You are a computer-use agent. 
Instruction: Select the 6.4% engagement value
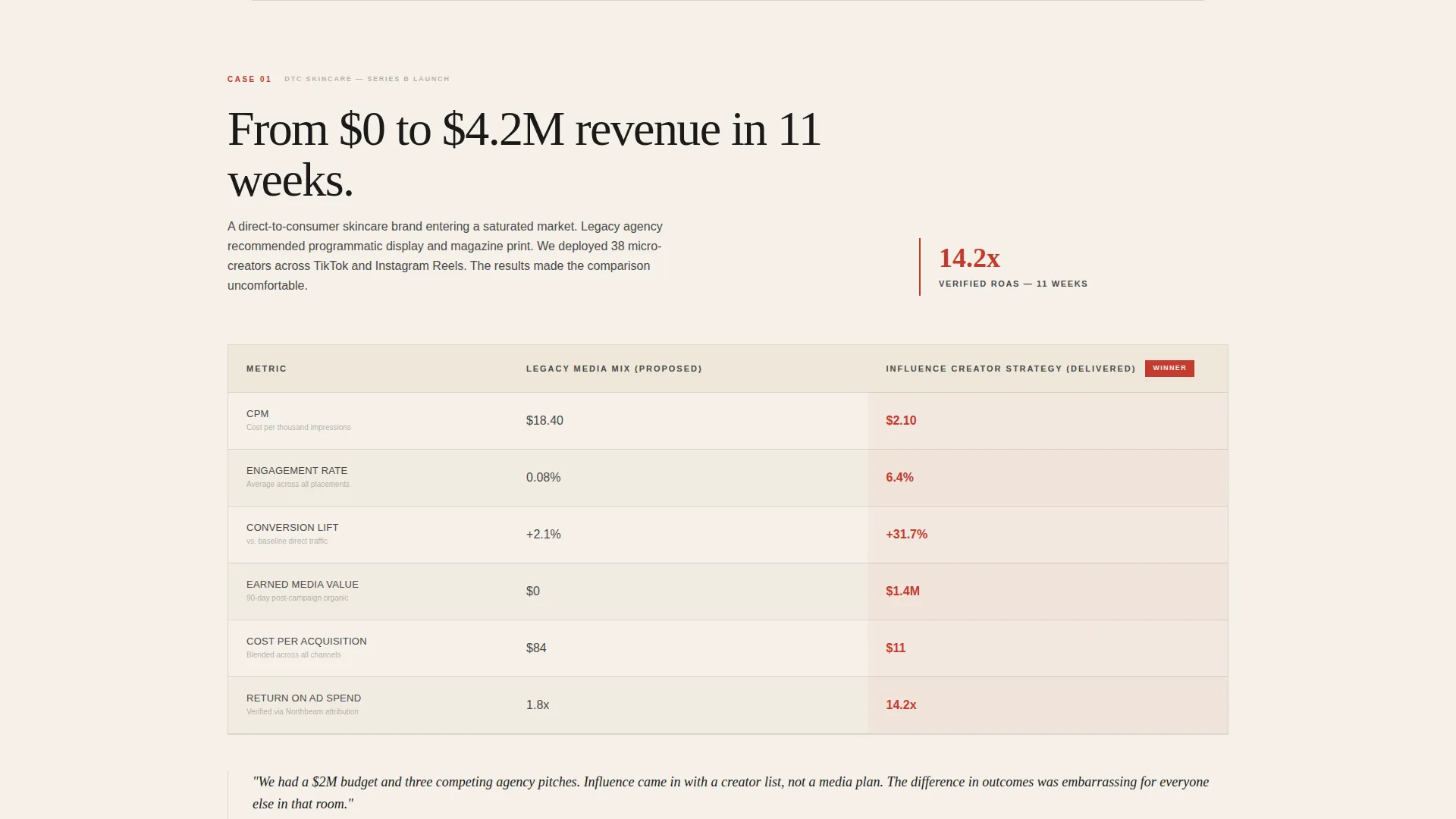click(x=899, y=478)
